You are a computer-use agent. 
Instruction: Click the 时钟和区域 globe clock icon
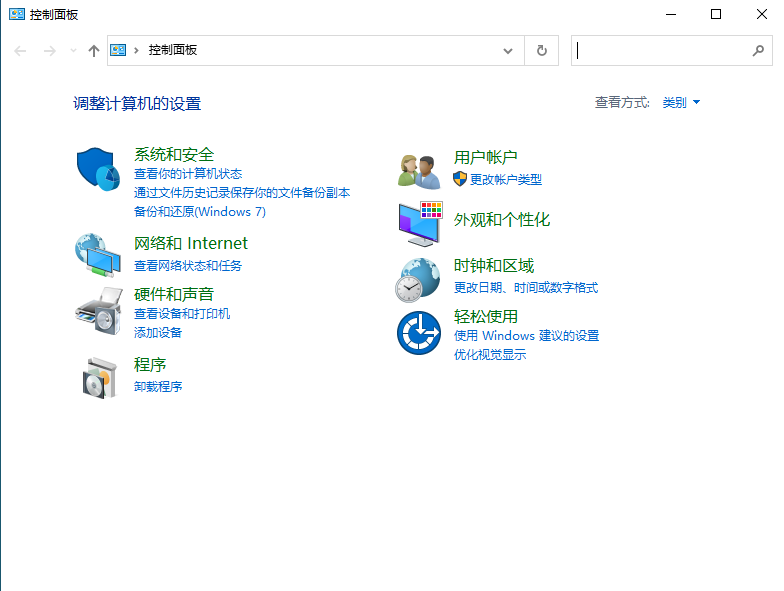418,279
